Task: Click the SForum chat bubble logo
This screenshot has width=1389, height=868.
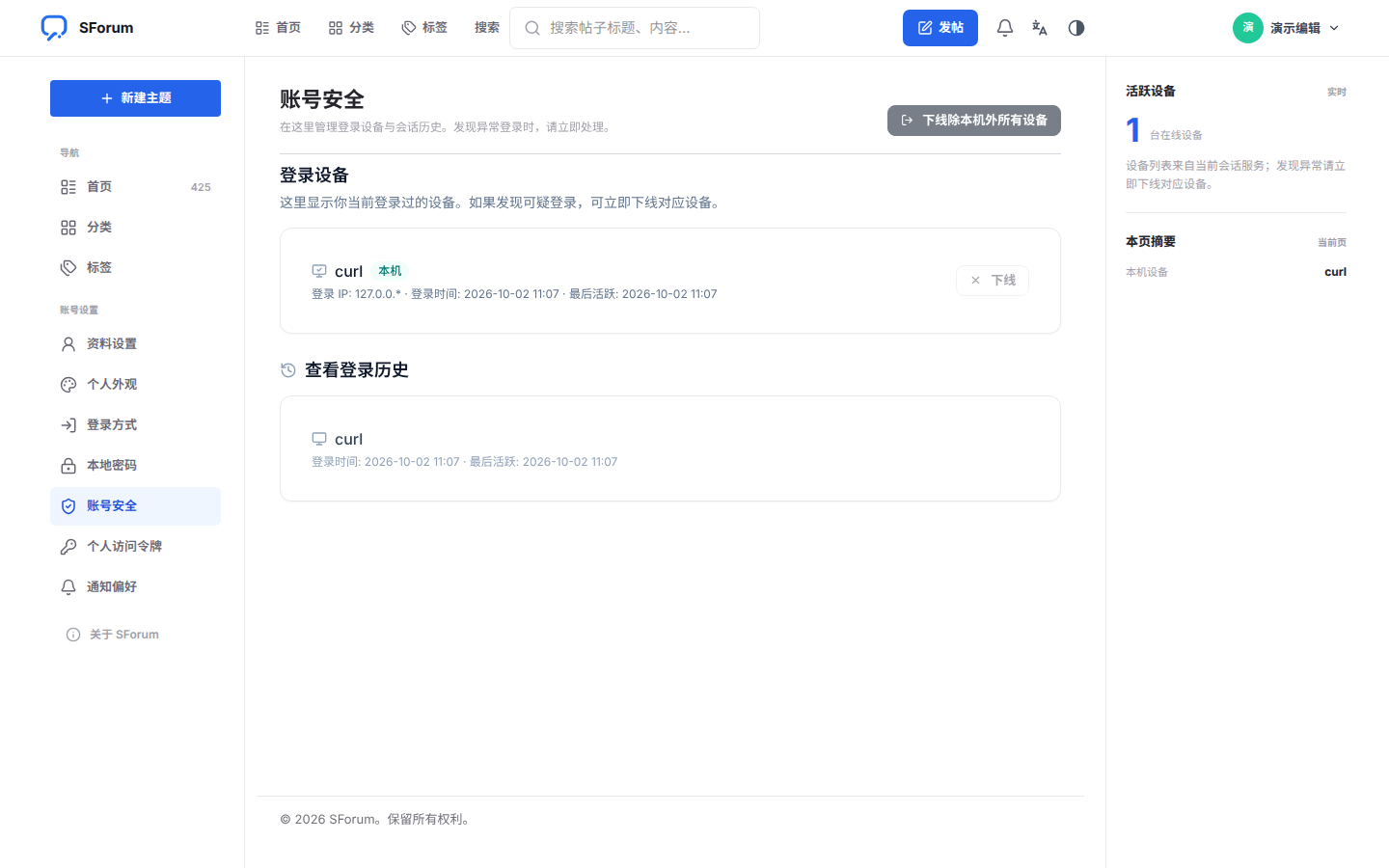Action: point(54,28)
